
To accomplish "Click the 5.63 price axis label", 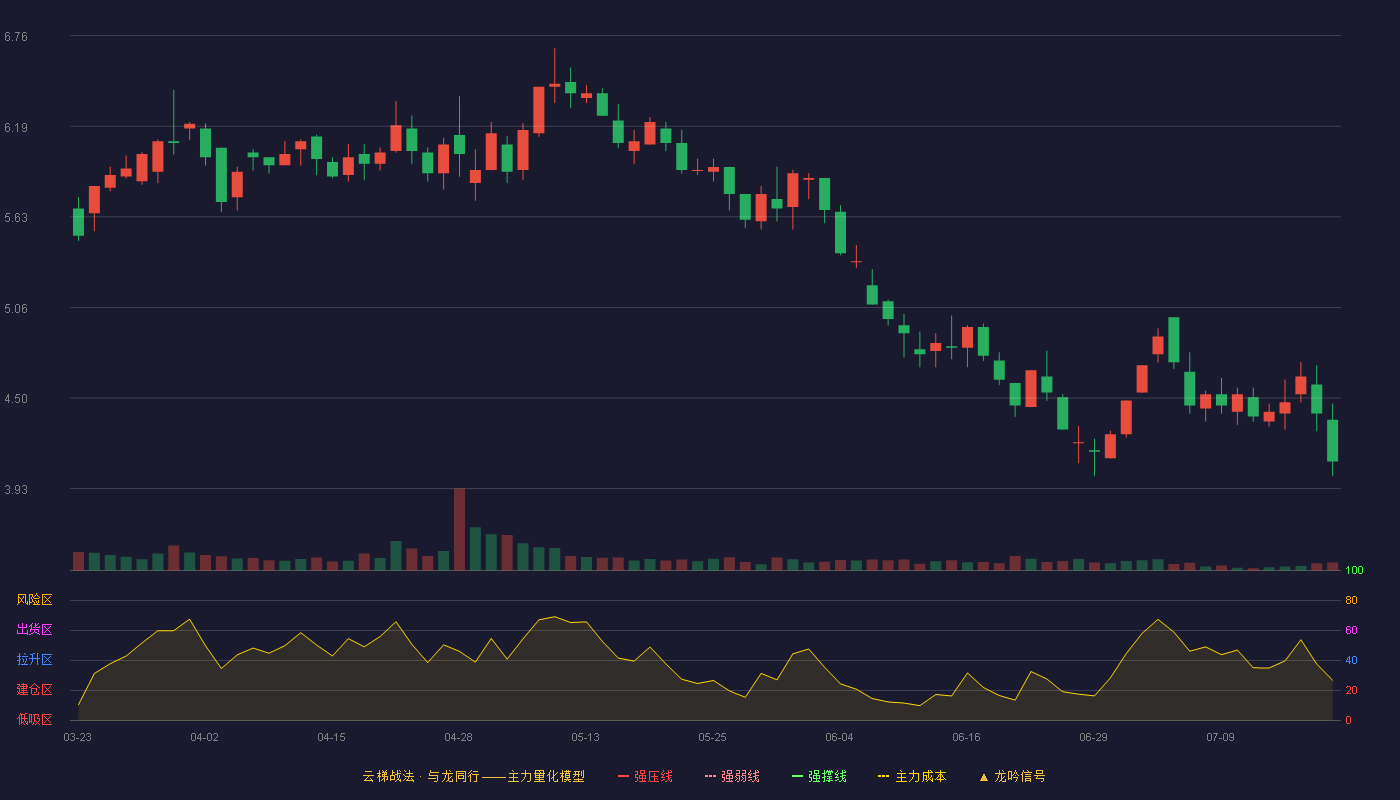I will point(16,218).
